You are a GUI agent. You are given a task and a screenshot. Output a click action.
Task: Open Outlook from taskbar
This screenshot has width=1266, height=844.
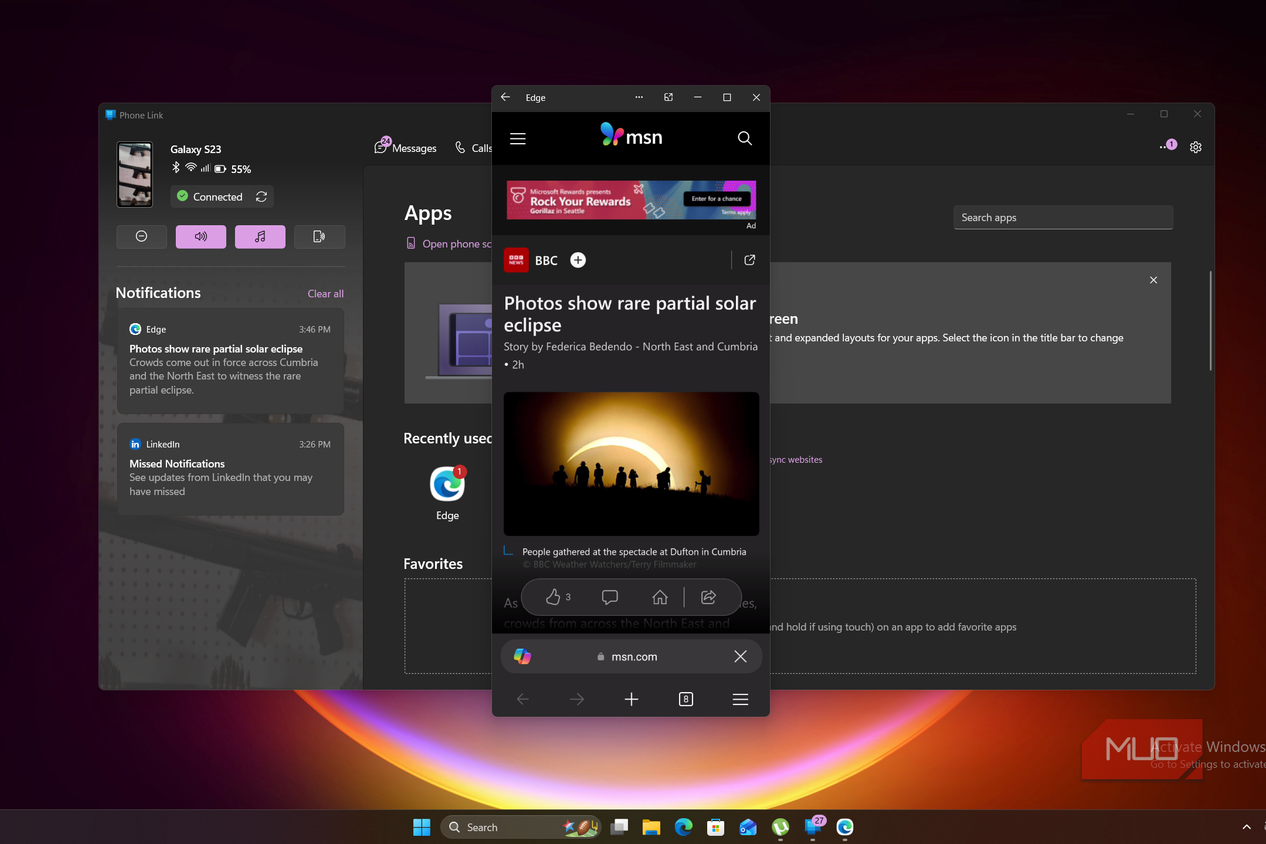pos(748,827)
